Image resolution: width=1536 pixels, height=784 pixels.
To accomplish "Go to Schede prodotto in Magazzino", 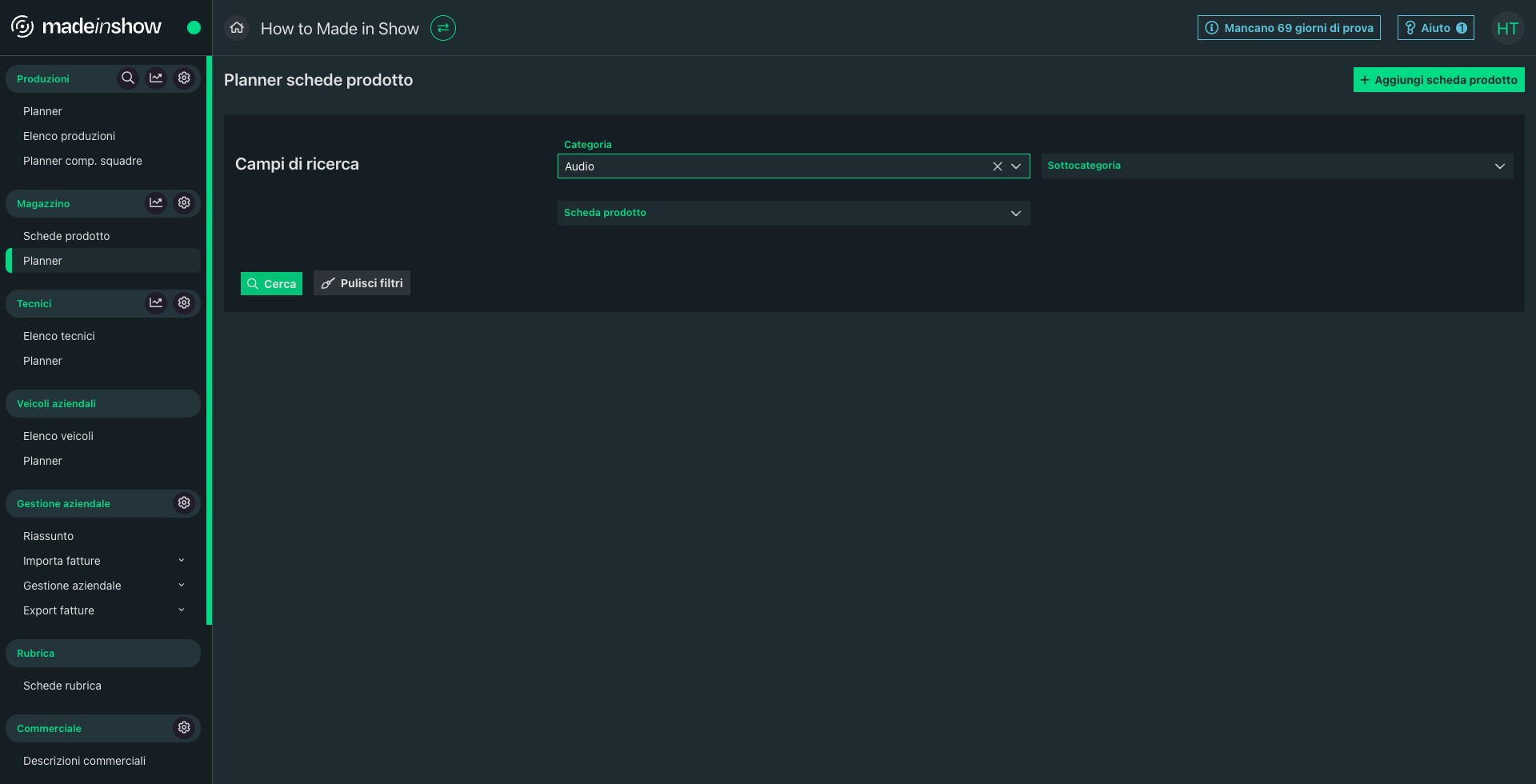I will pos(66,236).
